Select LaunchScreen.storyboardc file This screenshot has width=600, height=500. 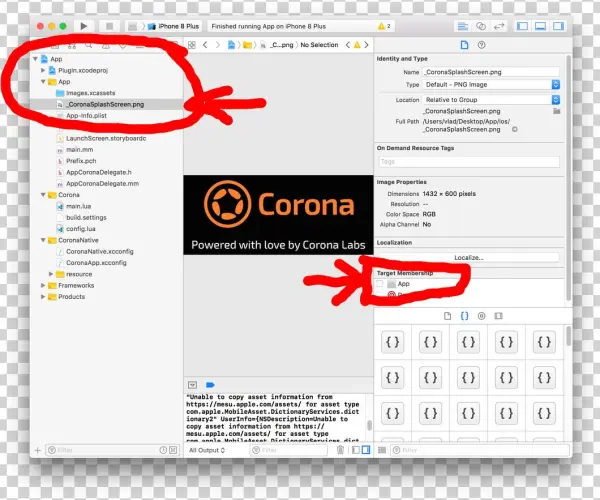click(107, 138)
